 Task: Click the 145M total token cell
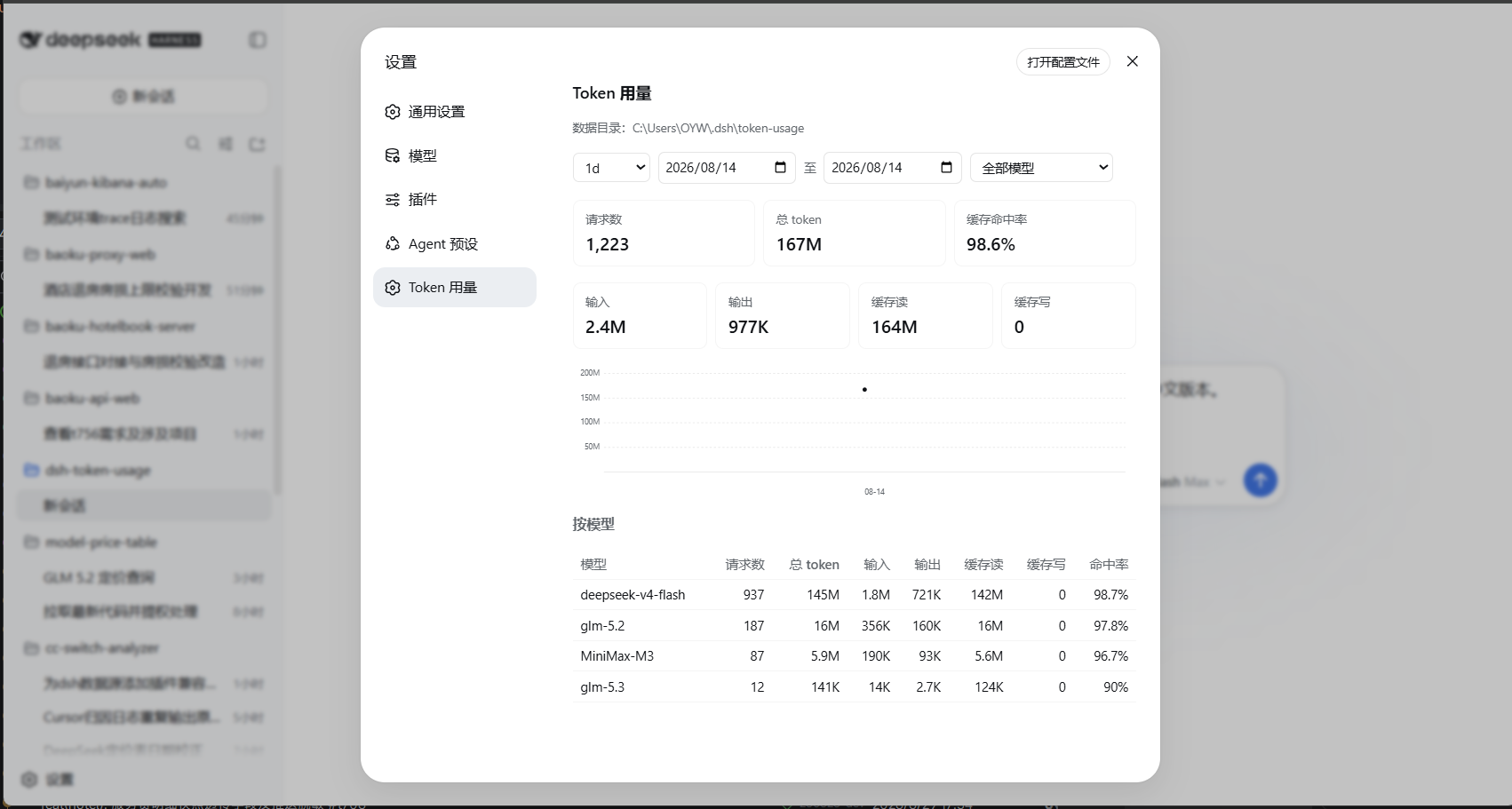(823, 595)
